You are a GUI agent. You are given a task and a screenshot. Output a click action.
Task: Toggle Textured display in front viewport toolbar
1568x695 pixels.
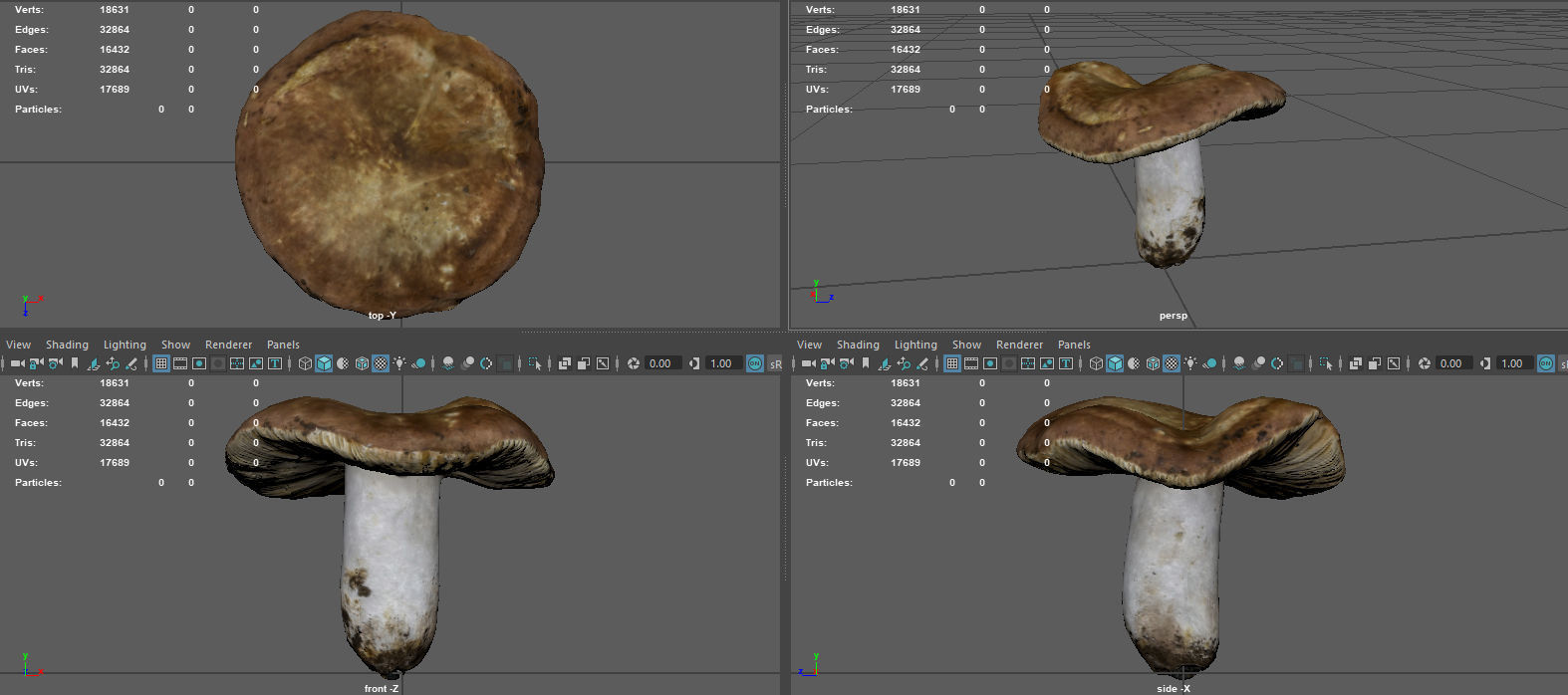(x=382, y=363)
